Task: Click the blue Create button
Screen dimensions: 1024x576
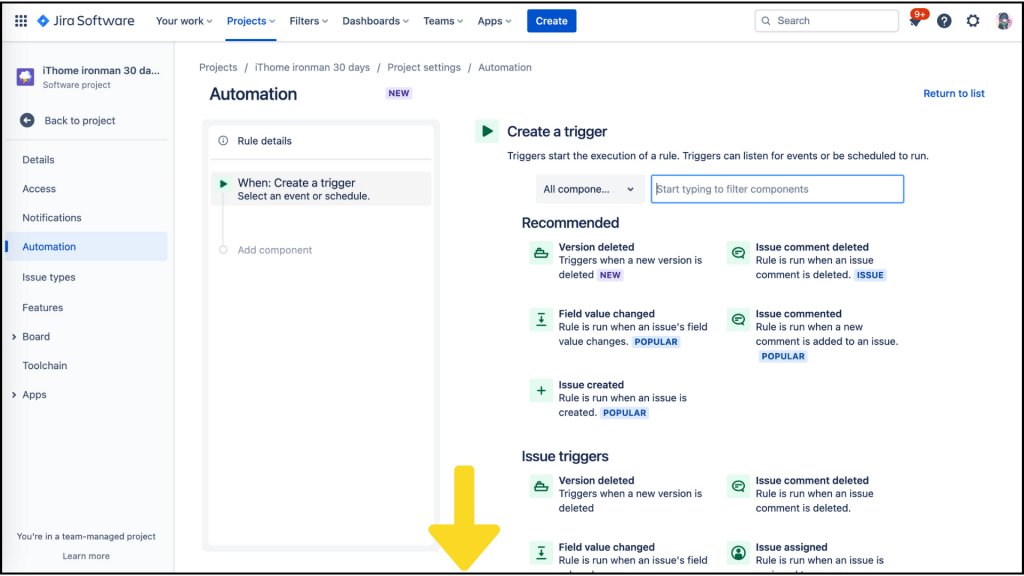Action: pos(551,21)
